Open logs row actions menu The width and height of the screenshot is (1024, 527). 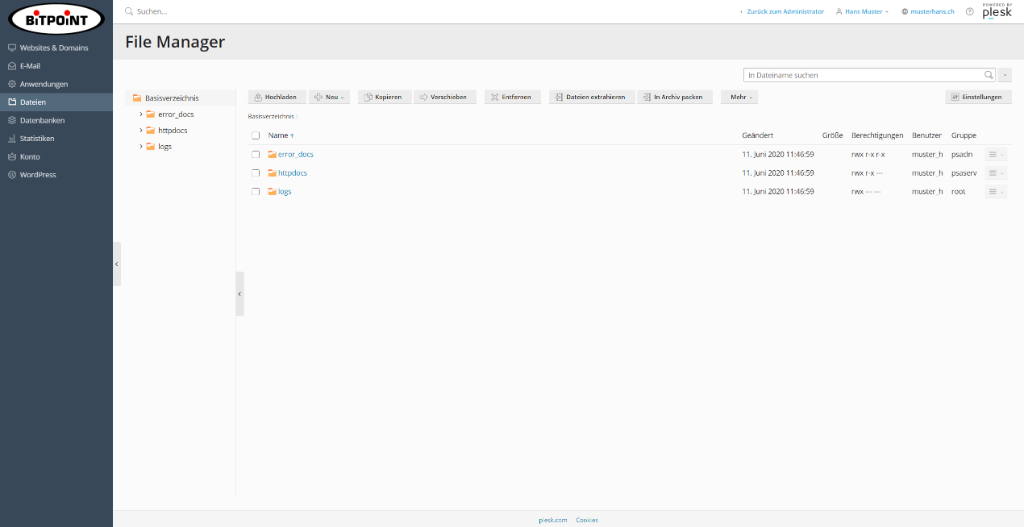pyautogui.click(x=995, y=191)
